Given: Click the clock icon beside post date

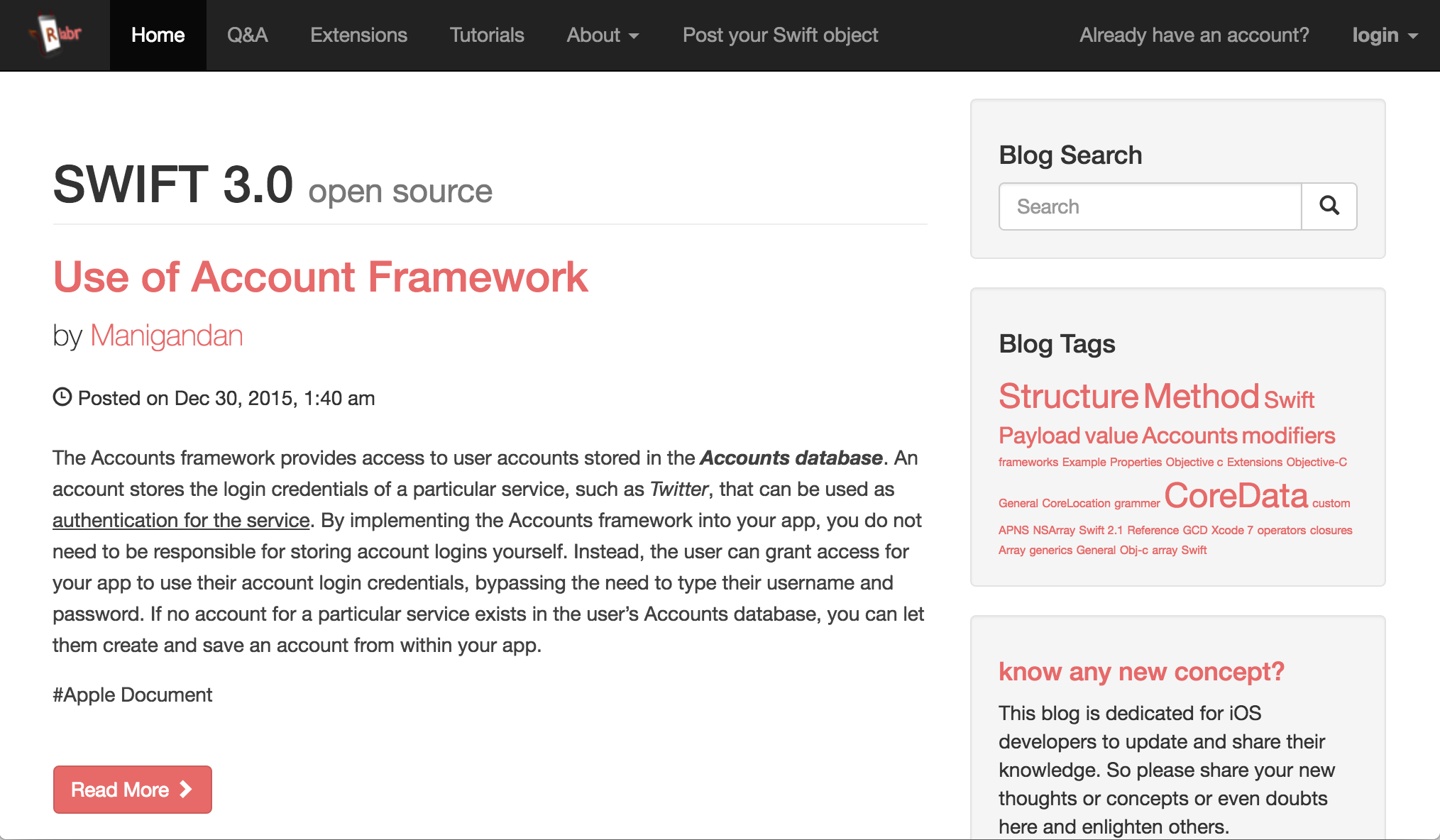Looking at the screenshot, I should (x=62, y=397).
